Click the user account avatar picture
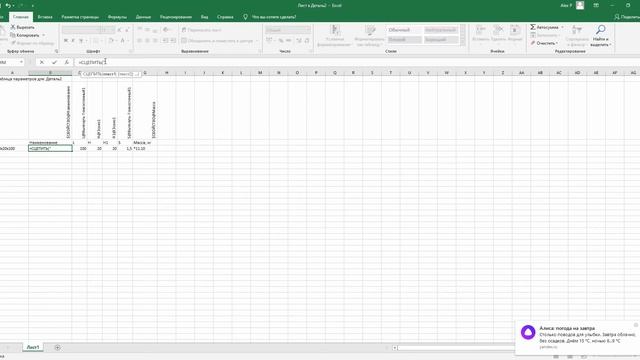640x360 pixels. pyautogui.click(x=580, y=5)
